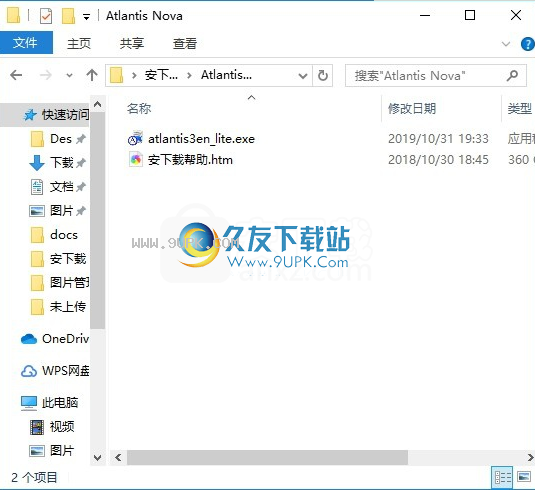Expand the quick access toolbar customize dropdown
Screen dimensions: 535x491
tap(87, 17)
